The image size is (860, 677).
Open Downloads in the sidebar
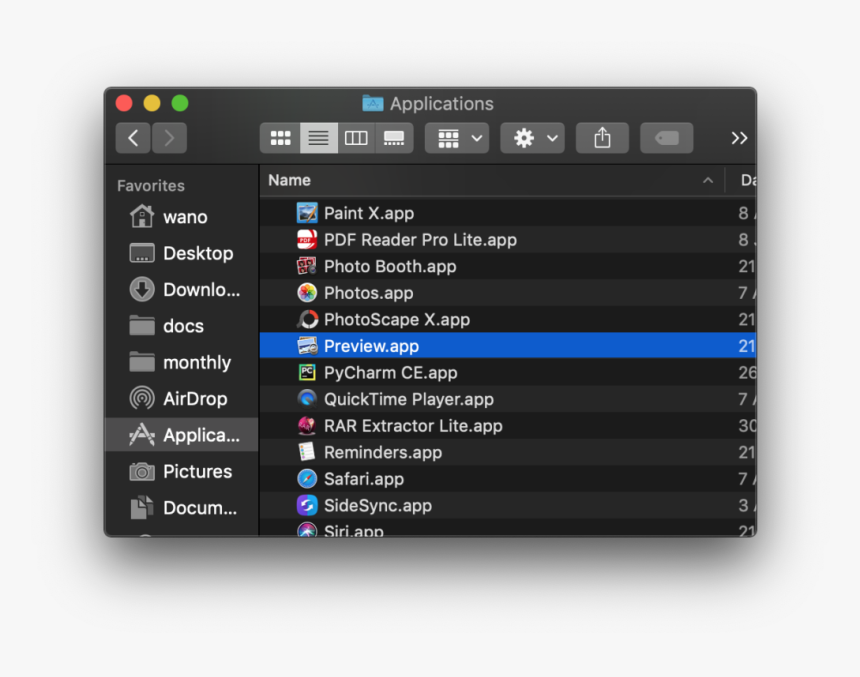181,289
